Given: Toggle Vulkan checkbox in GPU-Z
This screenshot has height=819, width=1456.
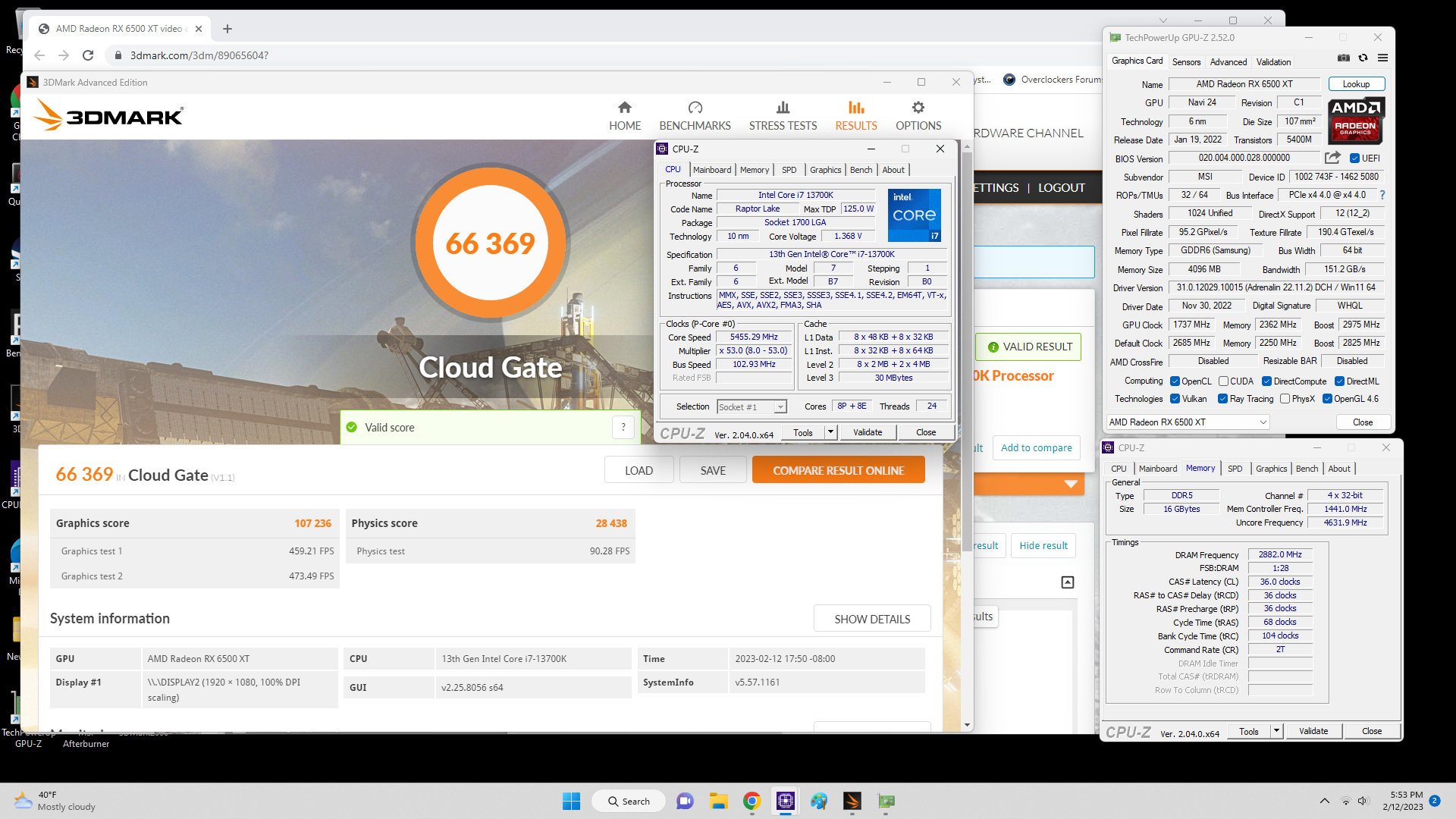Looking at the screenshot, I should pos(1175,399).
